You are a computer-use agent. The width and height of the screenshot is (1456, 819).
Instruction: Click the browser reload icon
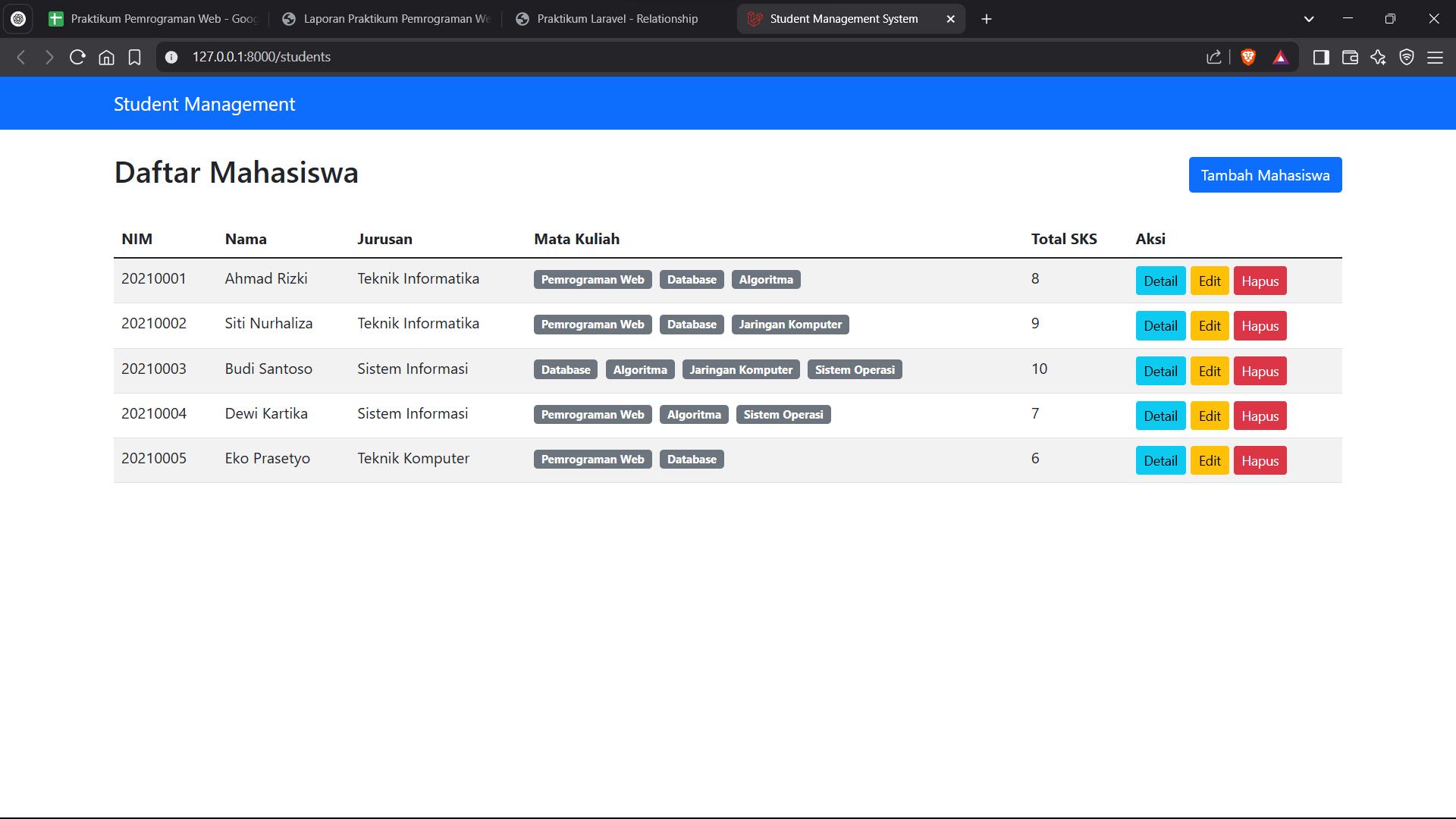pyautogui.click(x=77, y=57)
